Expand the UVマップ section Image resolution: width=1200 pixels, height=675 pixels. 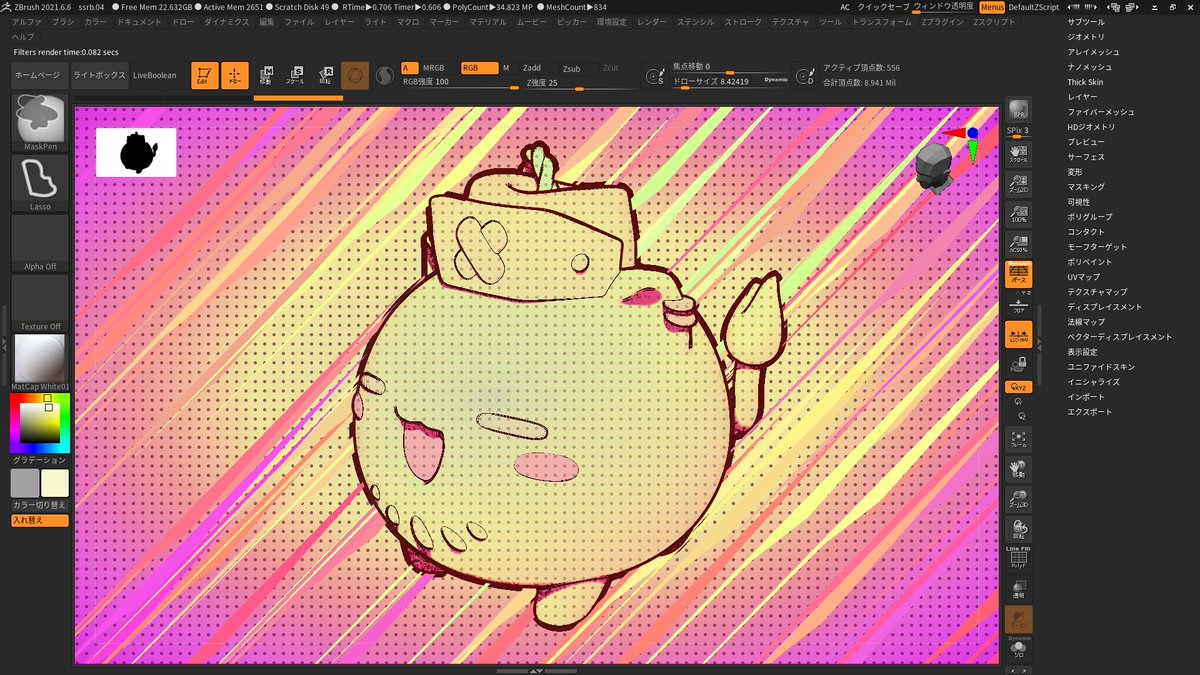click(1083, 277)
